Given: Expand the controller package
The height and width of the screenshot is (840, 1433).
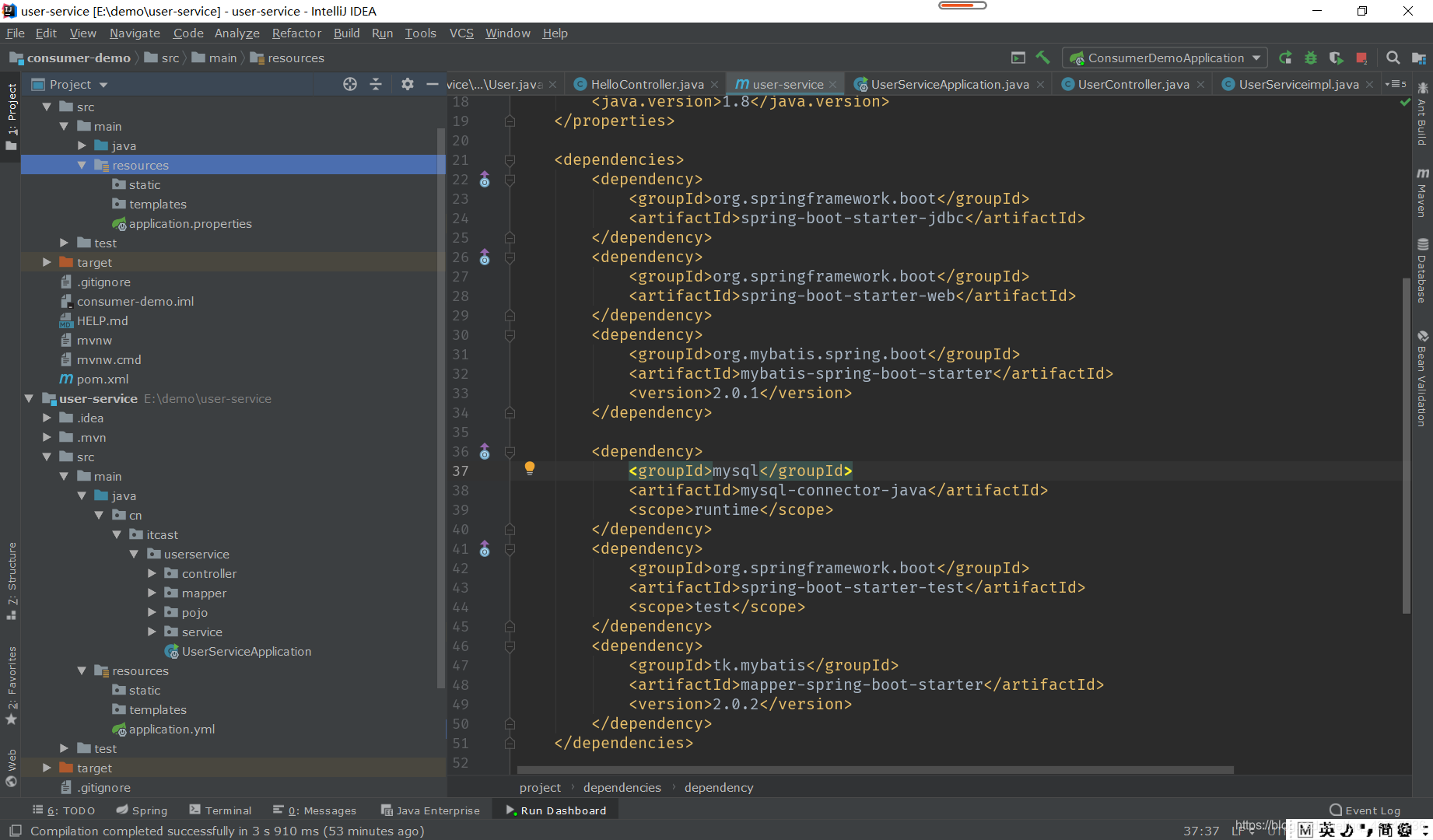Looking at the screenshot, I should pyautogui.click(x=152, y=573).
